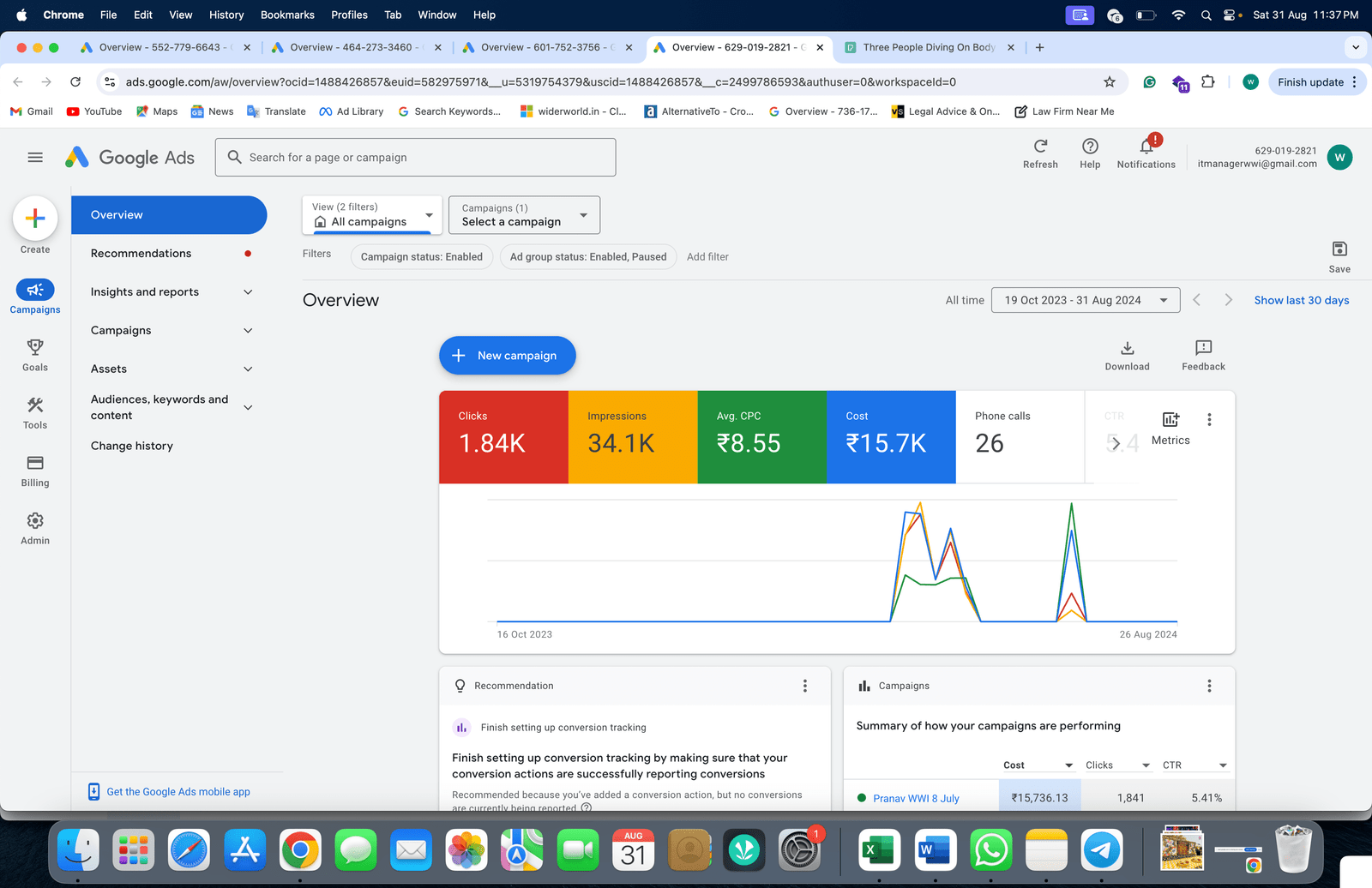Open the Notifications bell
1372x888 pixels.
tap(1146, 147)
